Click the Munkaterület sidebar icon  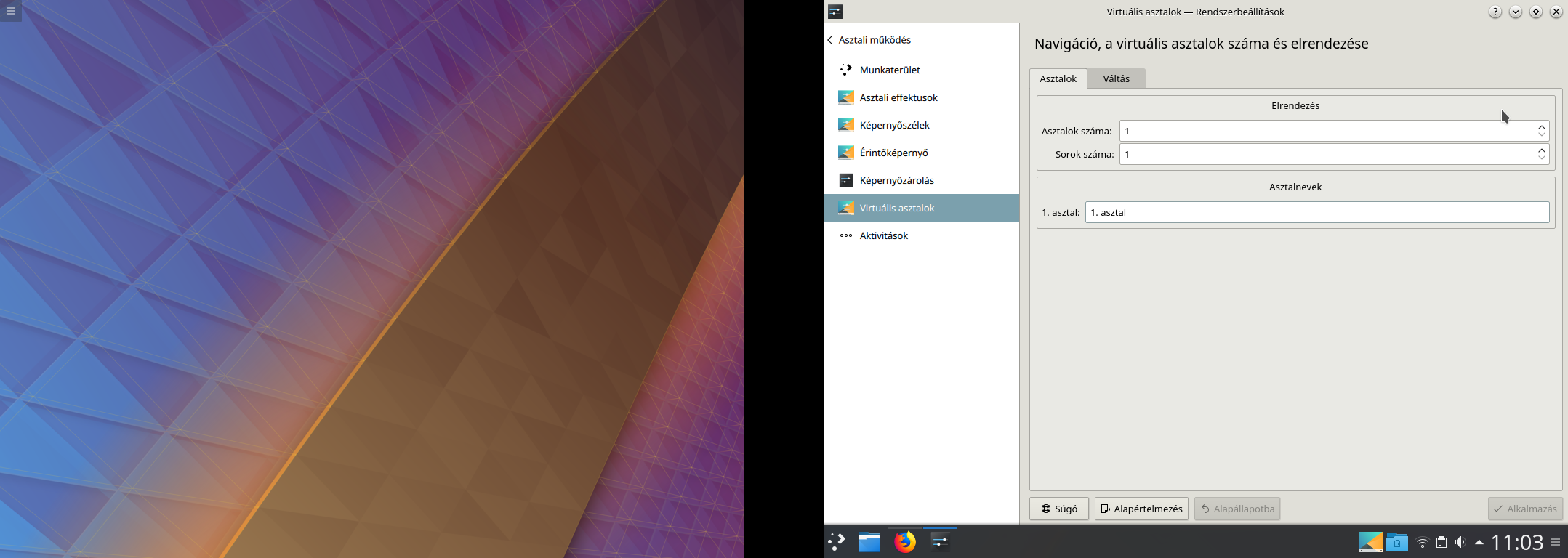point(846,70)
